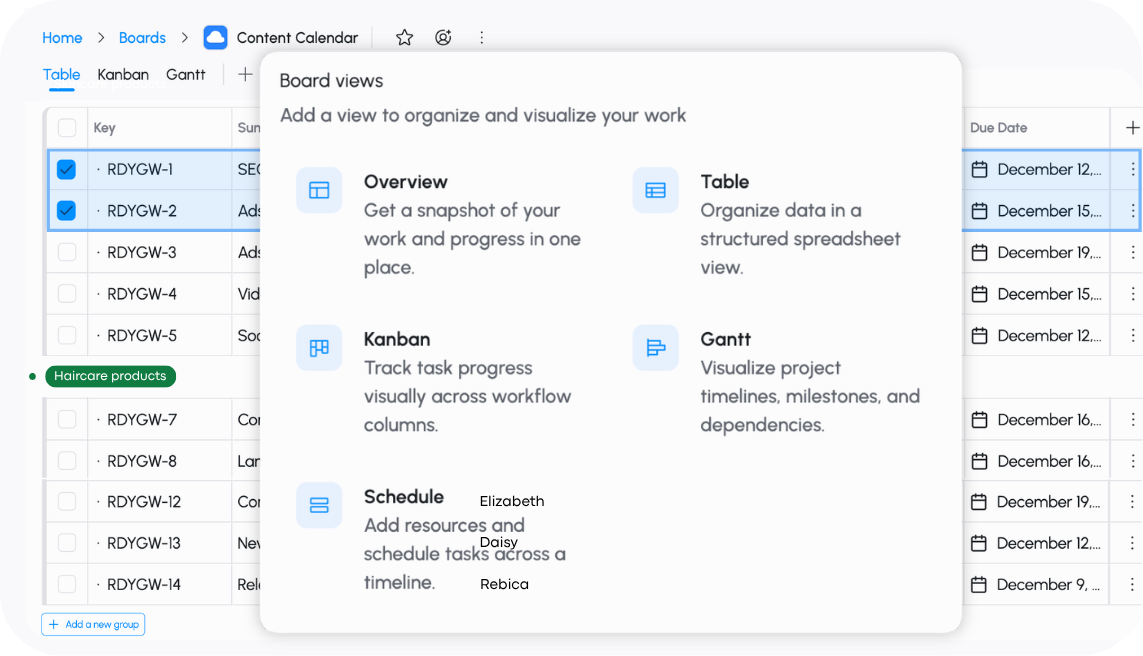Click the Daisy name text
Screen dimensions: 1143x656
click(x=499, y=542)
